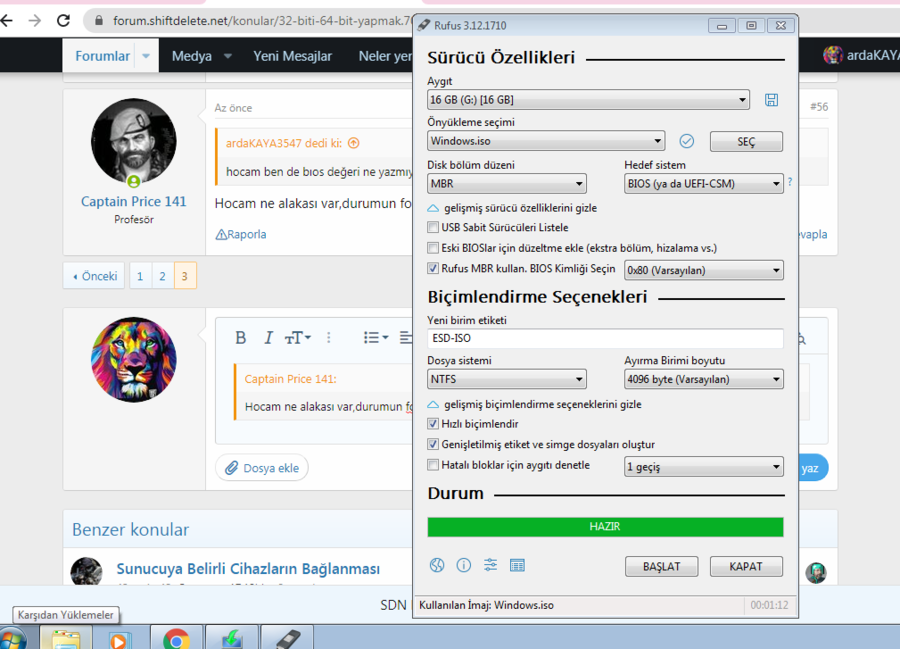Click the Rufus USB icon in taskbar
The height and width of the screenshot is (649, 900).
click(x=287, y=638)
